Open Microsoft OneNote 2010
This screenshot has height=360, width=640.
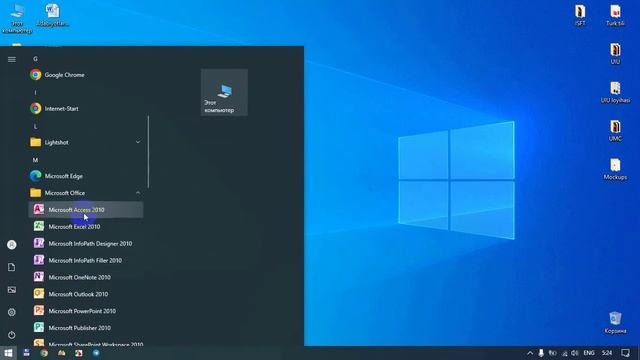[86, 277]
